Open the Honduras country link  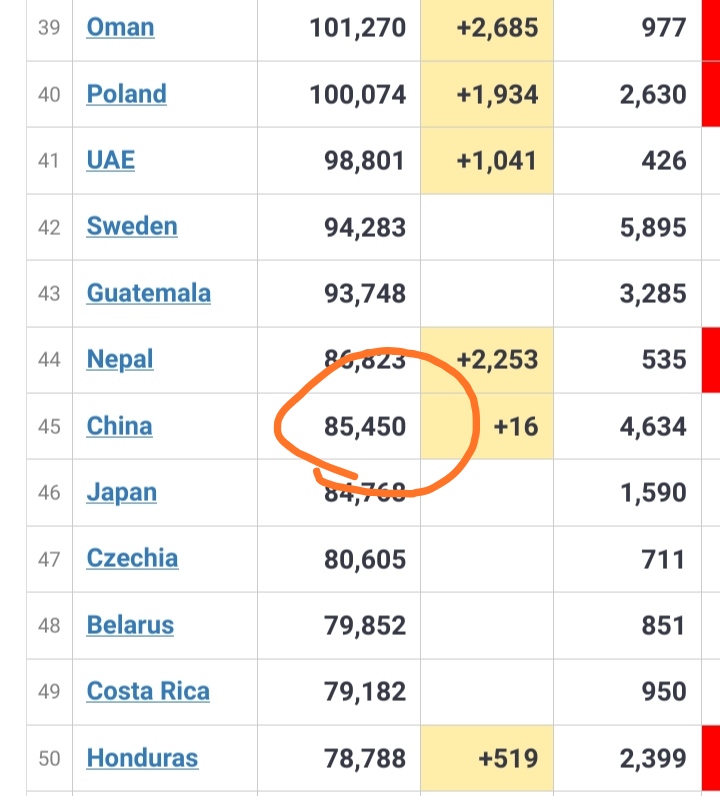pyautogui.click(x=143, y=758)
